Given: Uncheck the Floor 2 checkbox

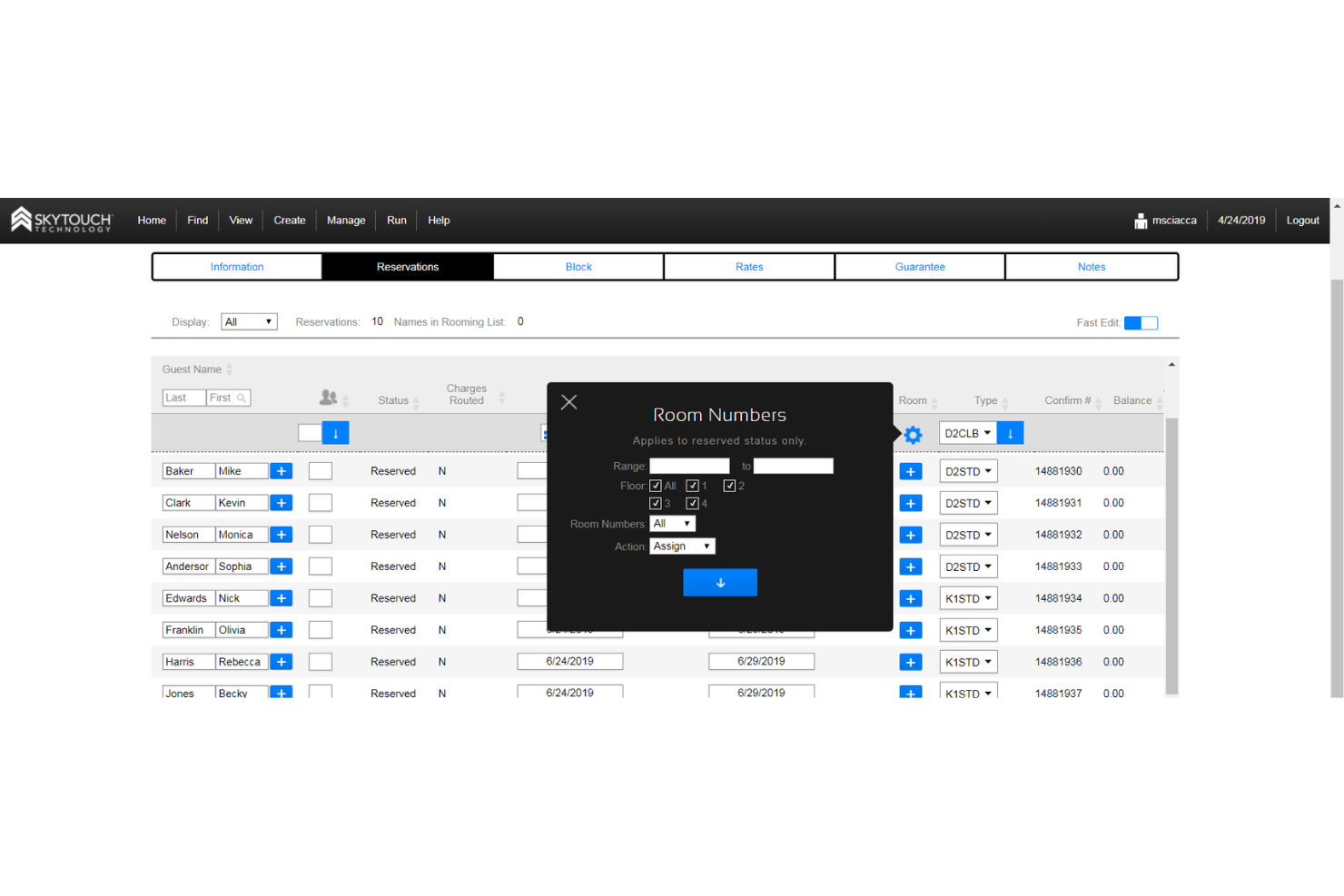Looking at the screenshot, I should coord(729,486).
